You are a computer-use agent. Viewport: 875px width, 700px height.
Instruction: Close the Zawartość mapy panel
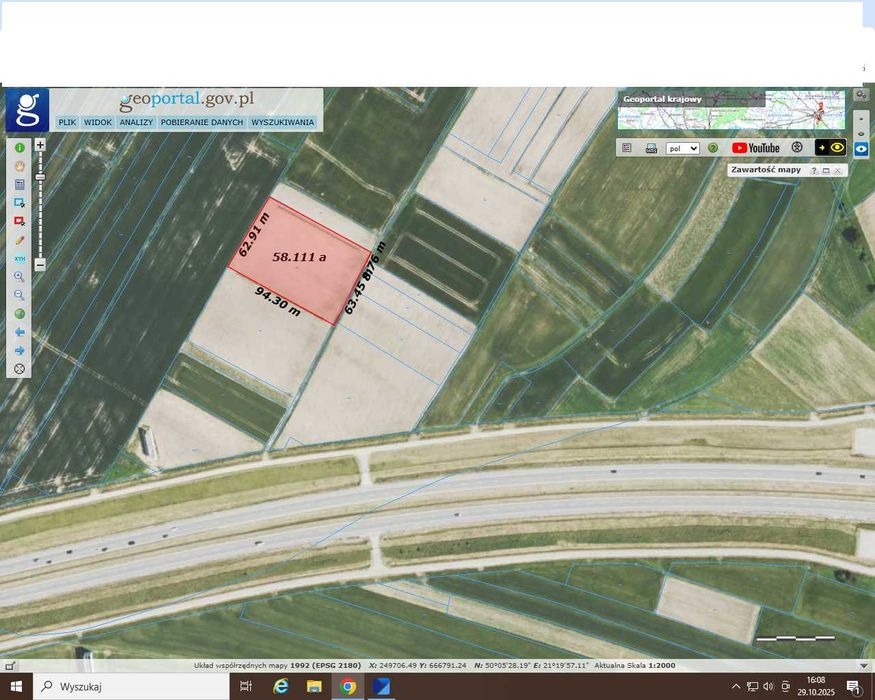[x=838, y=171]
